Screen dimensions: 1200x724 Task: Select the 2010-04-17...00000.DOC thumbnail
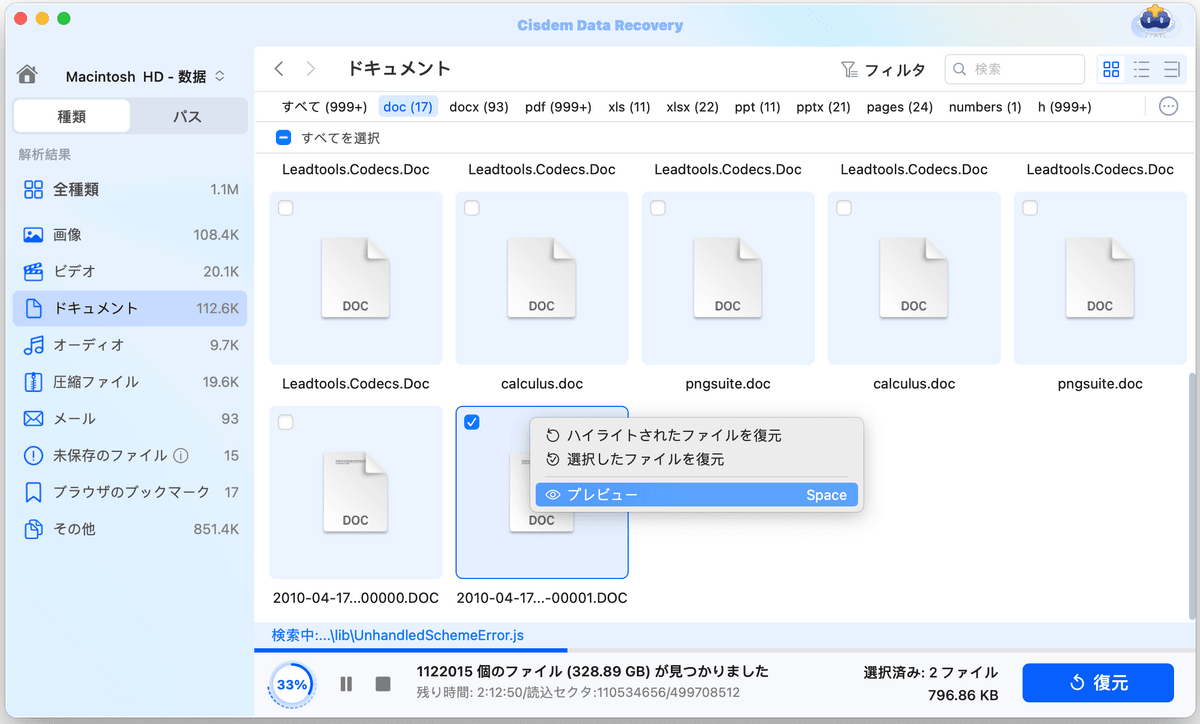(x=356, y=492)
